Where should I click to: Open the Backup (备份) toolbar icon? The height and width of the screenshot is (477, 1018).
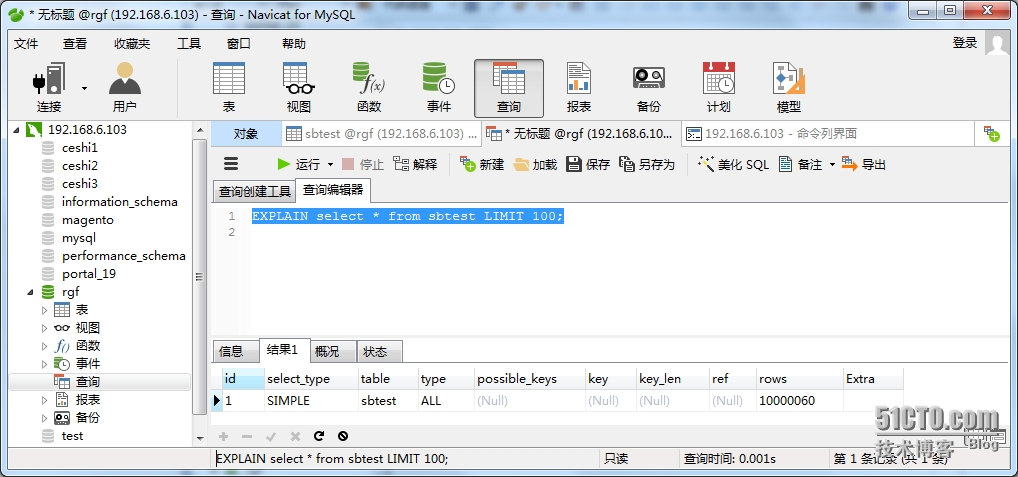pos(649,88)
